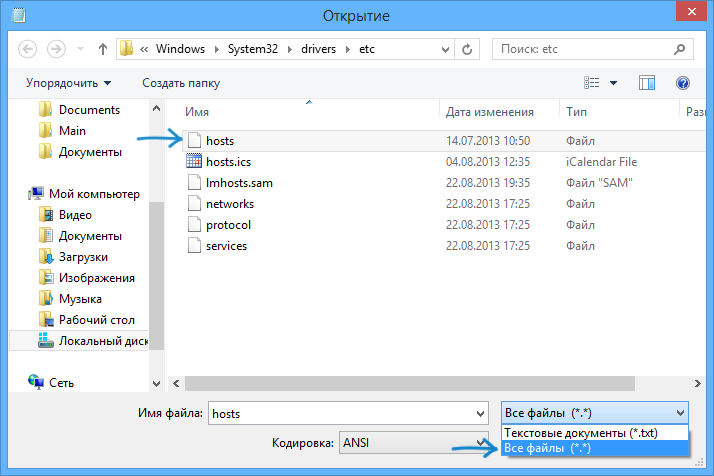Open the Упорядочить menu
This screenshot has height=476, width=714.
coord(68,83)
